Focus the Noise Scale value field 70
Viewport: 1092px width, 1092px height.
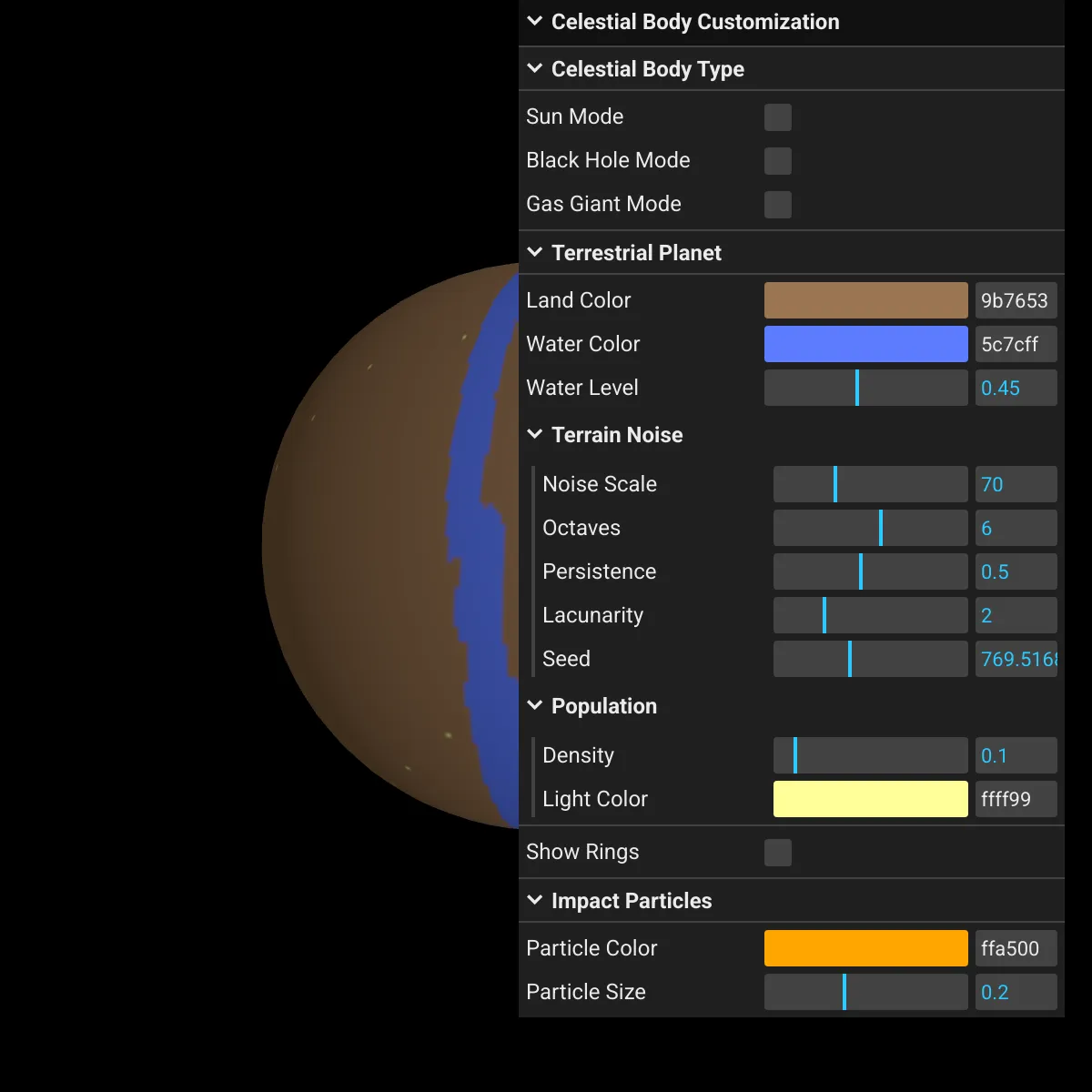click(x=1016, y=484)
